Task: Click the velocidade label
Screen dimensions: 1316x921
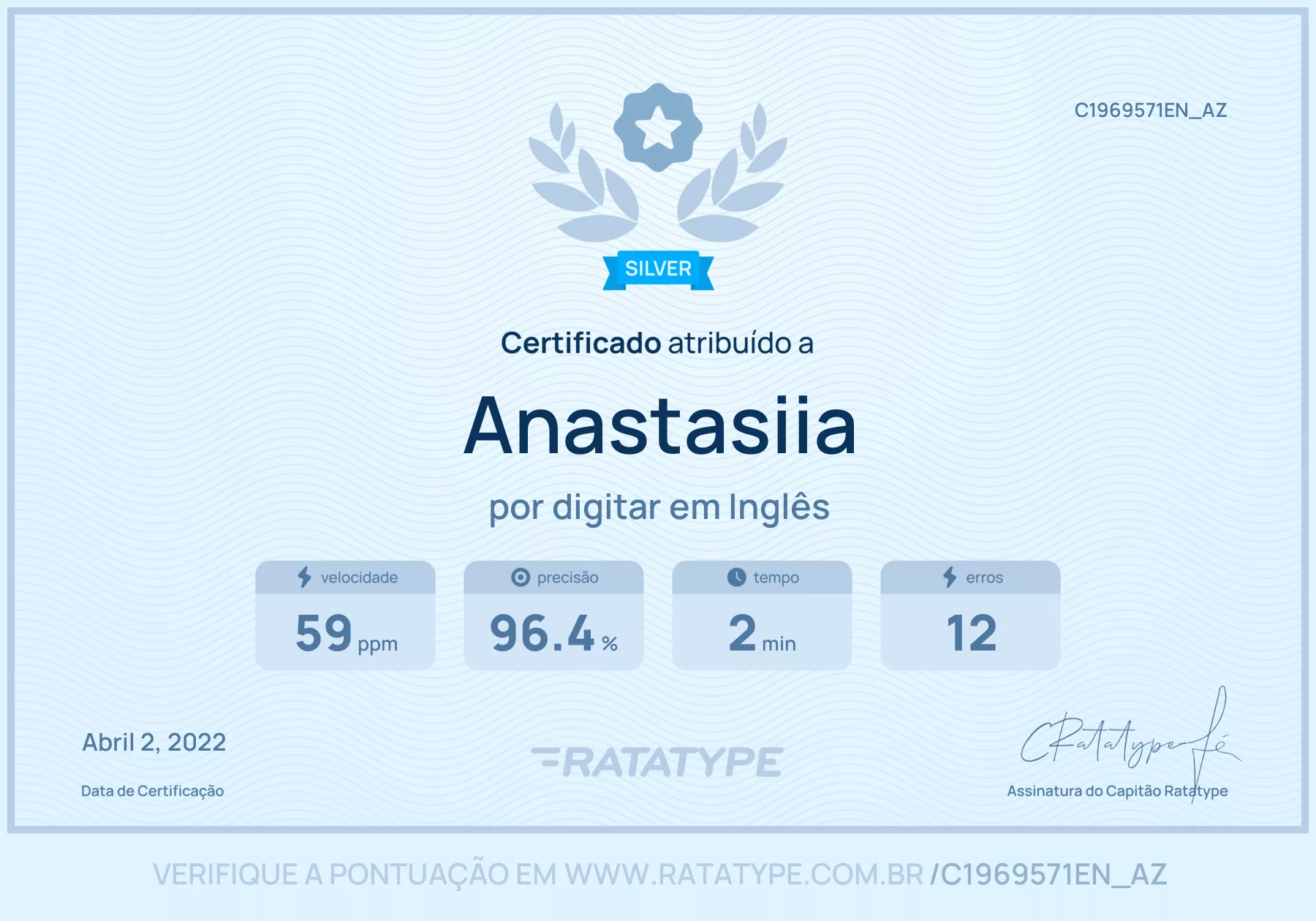Action: point(359,577)
